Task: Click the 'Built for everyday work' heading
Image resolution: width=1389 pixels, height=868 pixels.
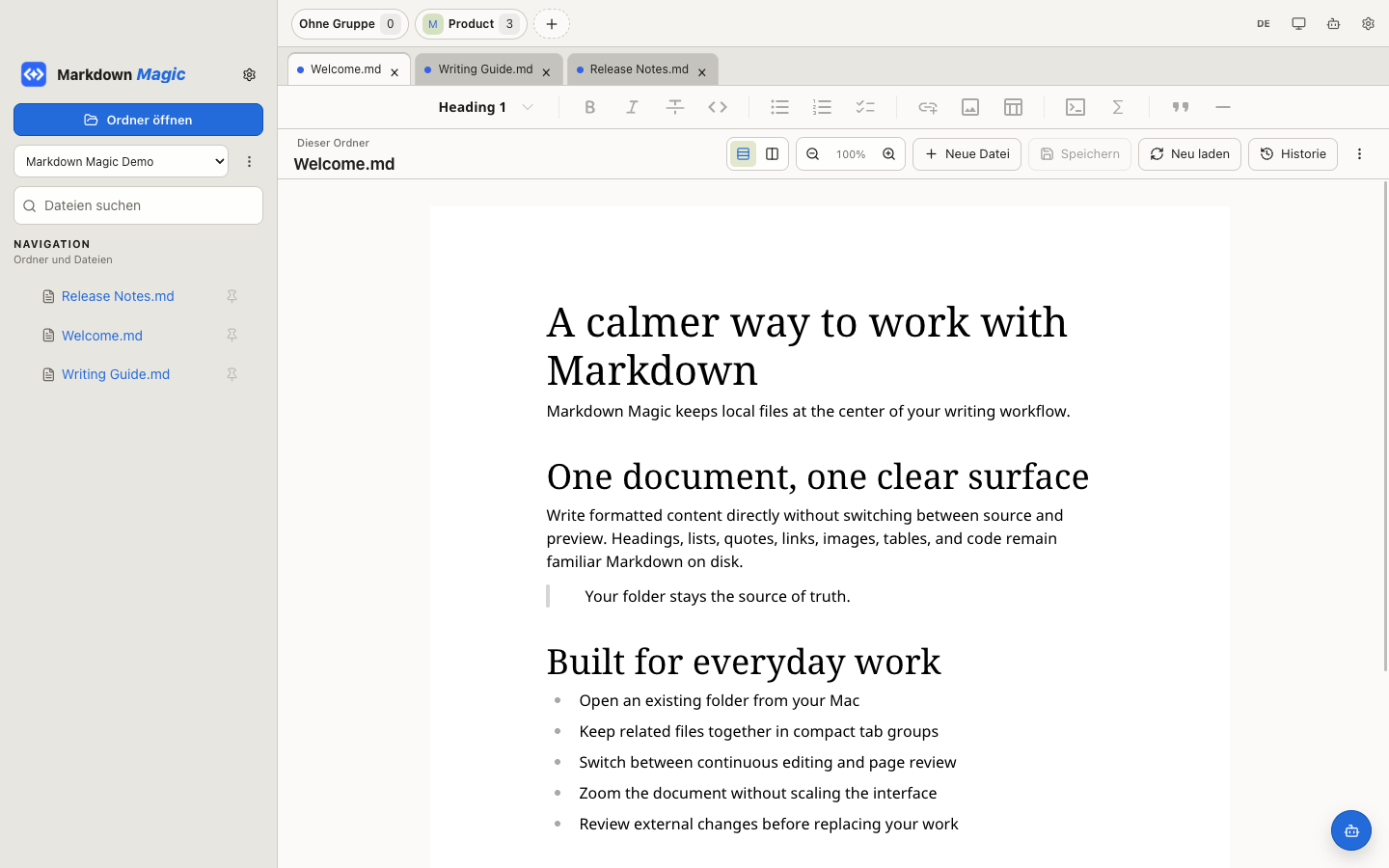Action: [x=744, y=662]
